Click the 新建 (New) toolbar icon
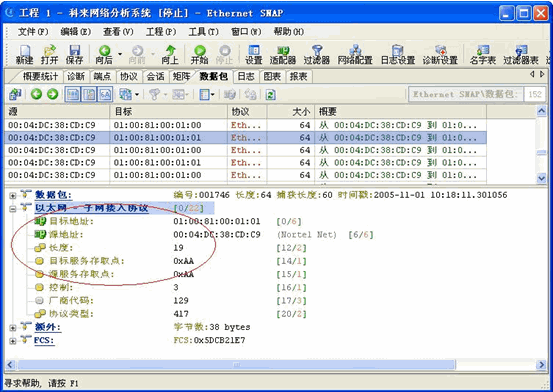This screenshot has width=553, height=392. click(x=24, y=54)
